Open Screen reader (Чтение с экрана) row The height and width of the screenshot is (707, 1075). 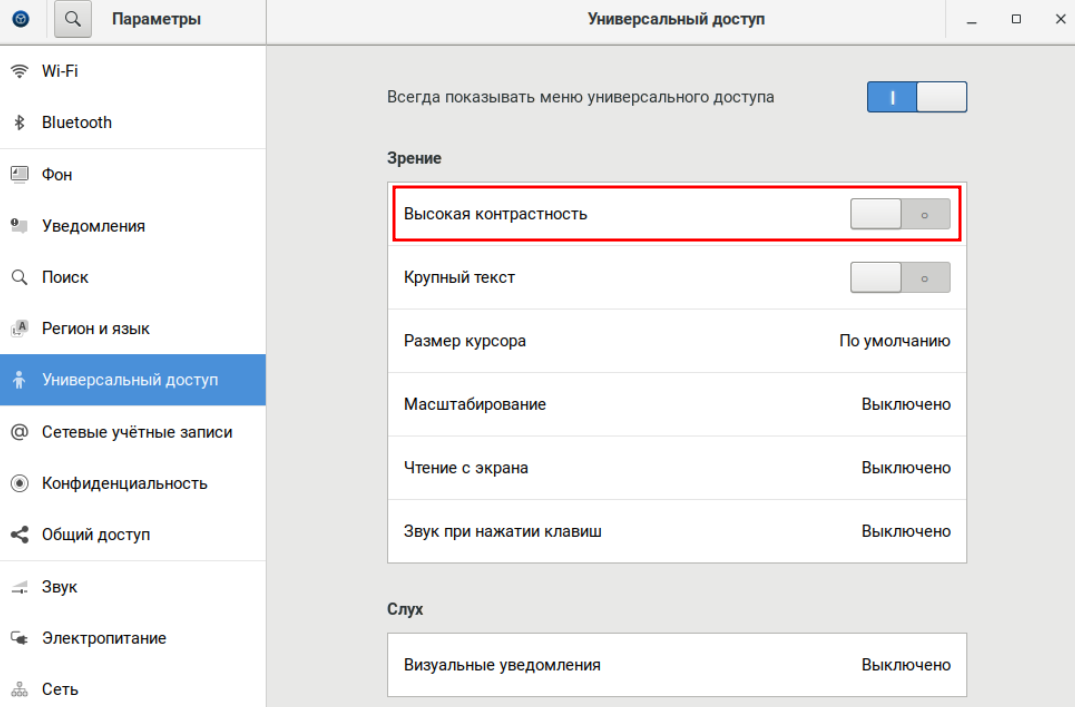(676, 468)
